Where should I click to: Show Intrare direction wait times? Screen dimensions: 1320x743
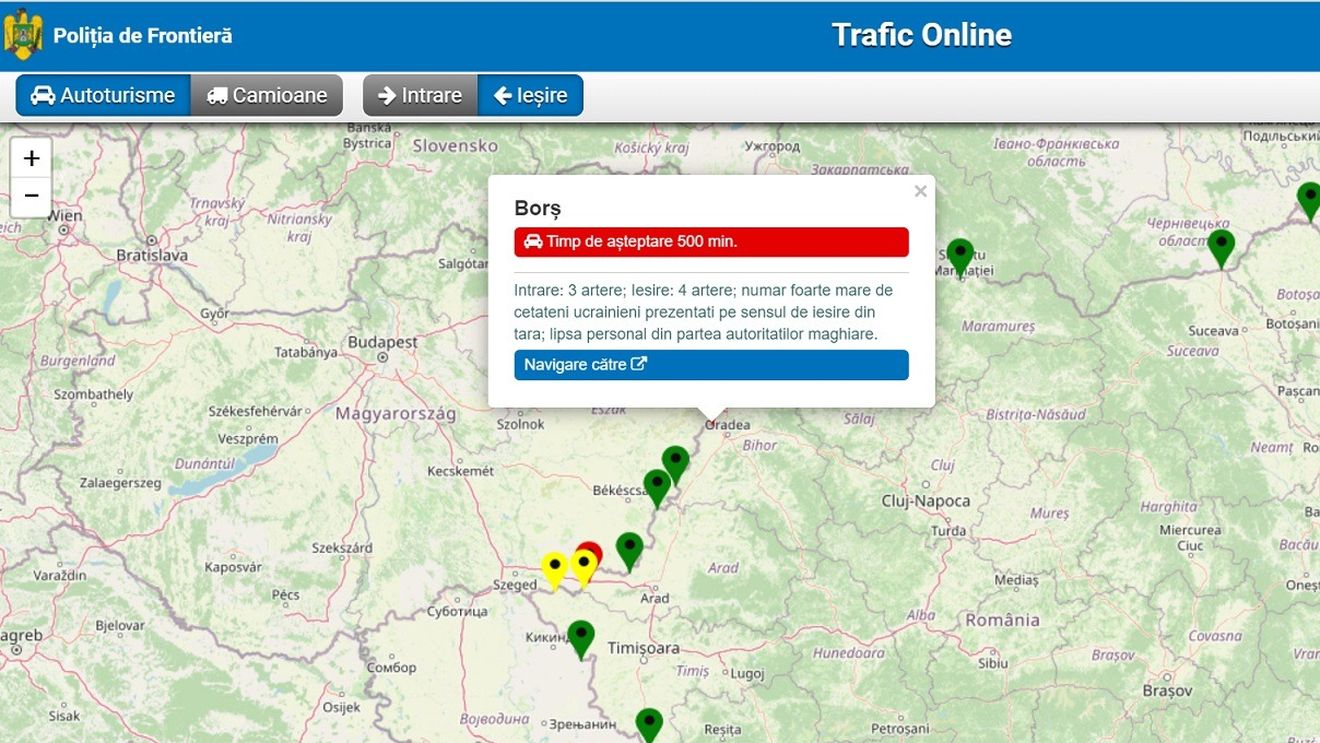[x=420, y=95]
